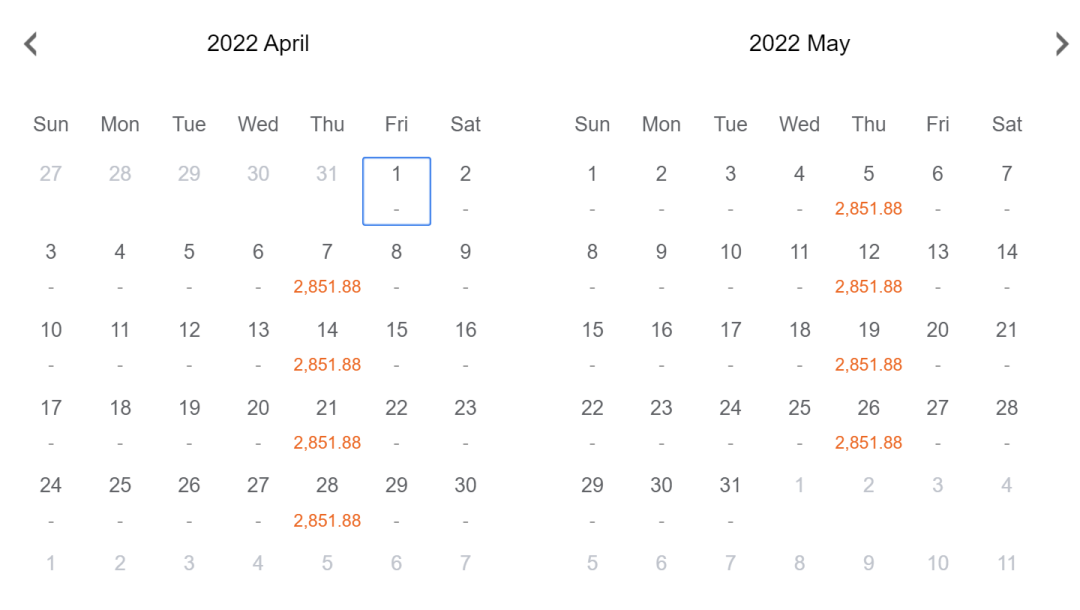Screen dimensions: 1080x610
Task: Select greyed-out March 31 in April grid
Action: coord(327,173)
